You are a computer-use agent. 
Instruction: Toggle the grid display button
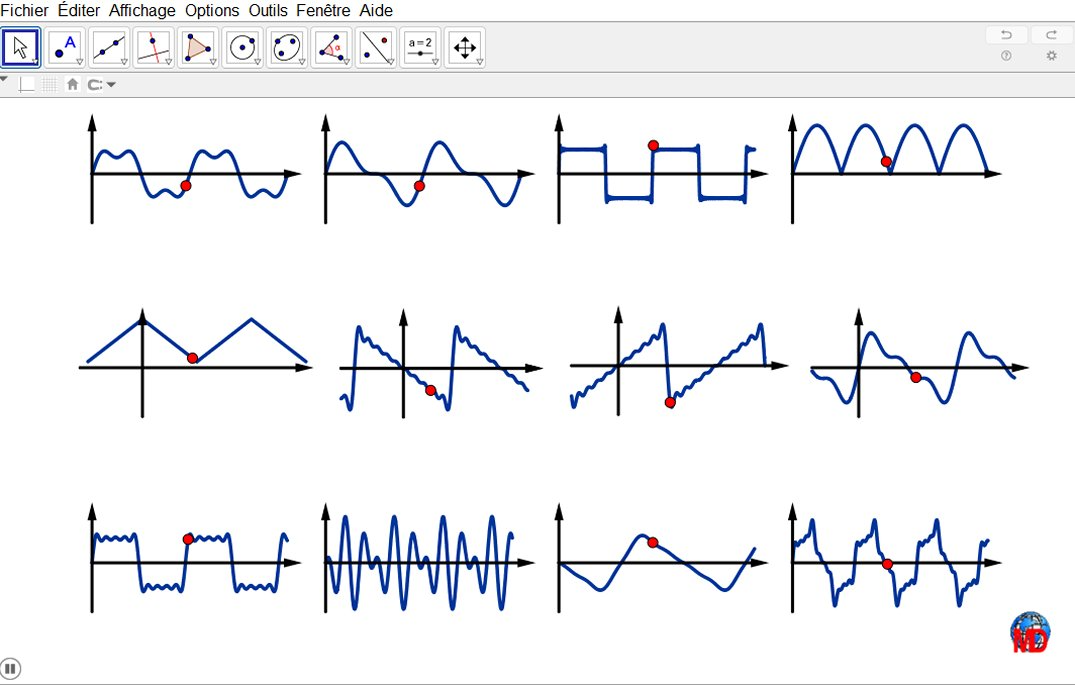pos(50,85)
